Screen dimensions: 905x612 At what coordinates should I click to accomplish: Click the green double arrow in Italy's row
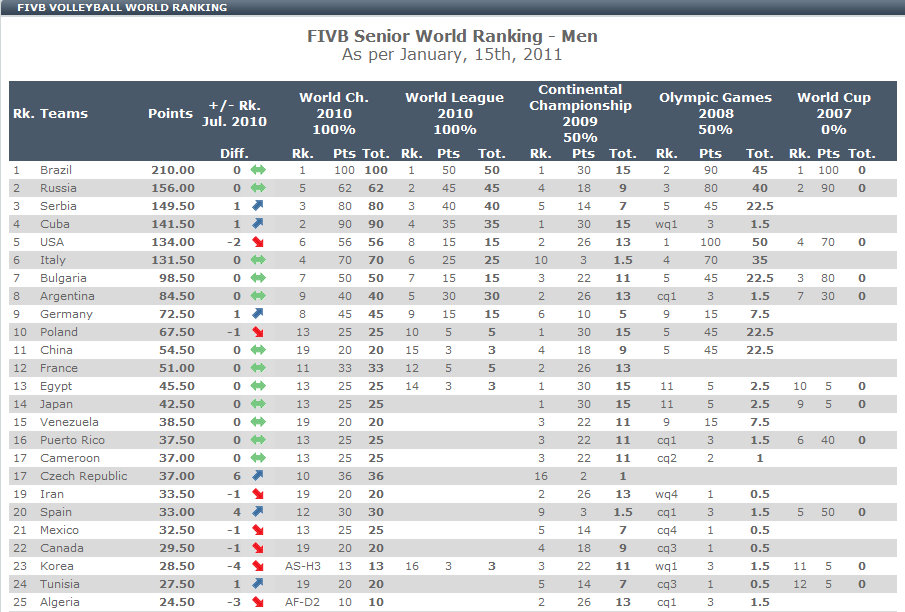(258, 260)
